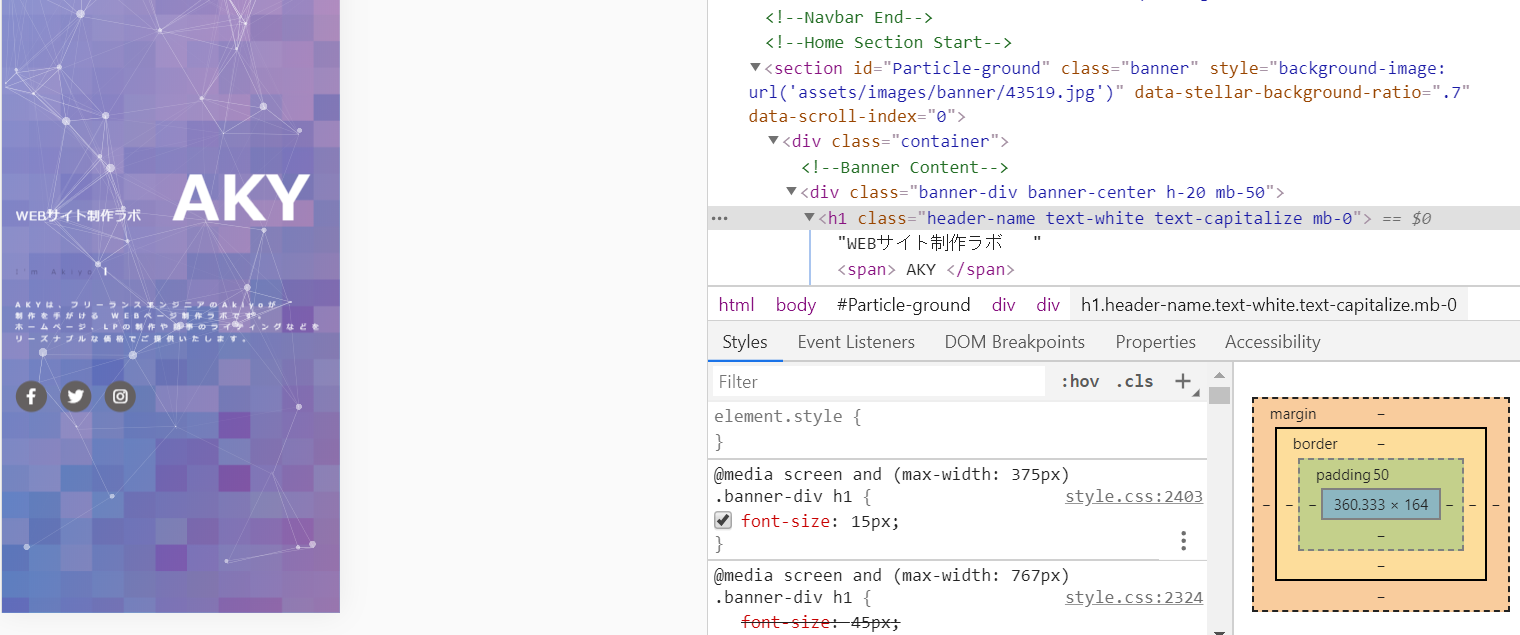Switch to the Event Listeners tab
The width and height of the screenshot is (1520, 635).
(856, 342)
